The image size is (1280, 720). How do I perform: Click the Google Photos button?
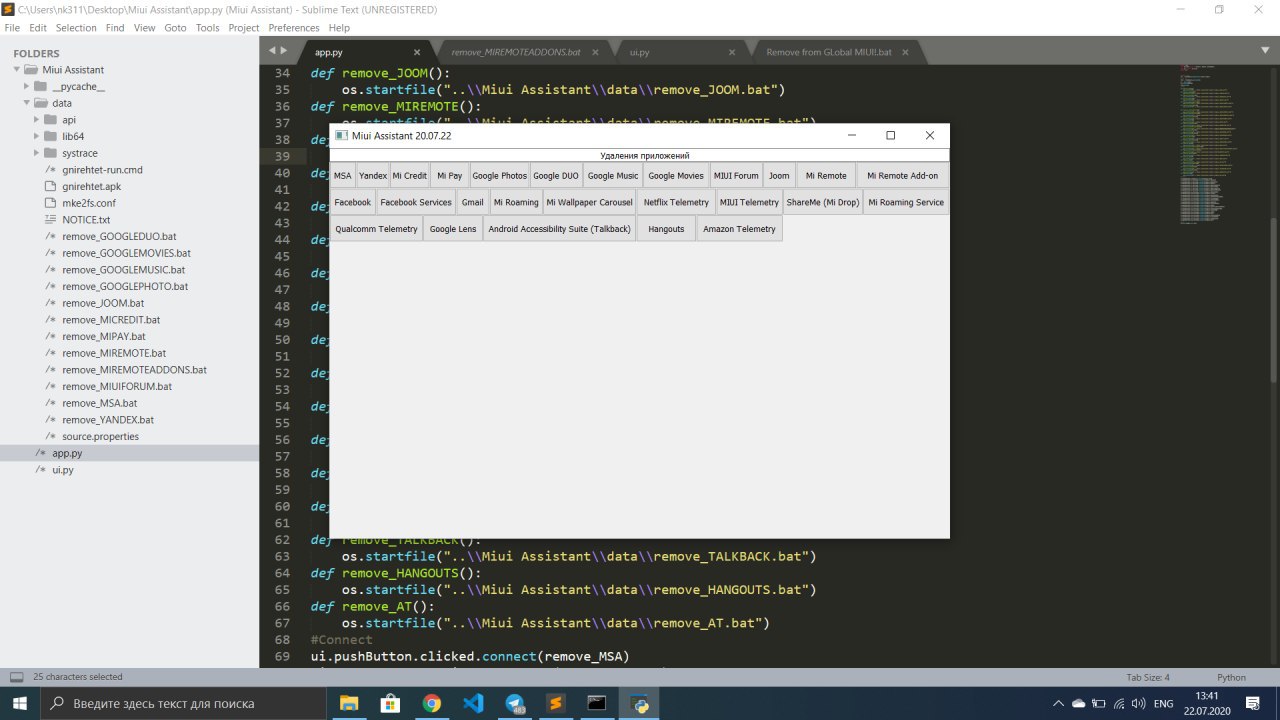coord(500,176)
